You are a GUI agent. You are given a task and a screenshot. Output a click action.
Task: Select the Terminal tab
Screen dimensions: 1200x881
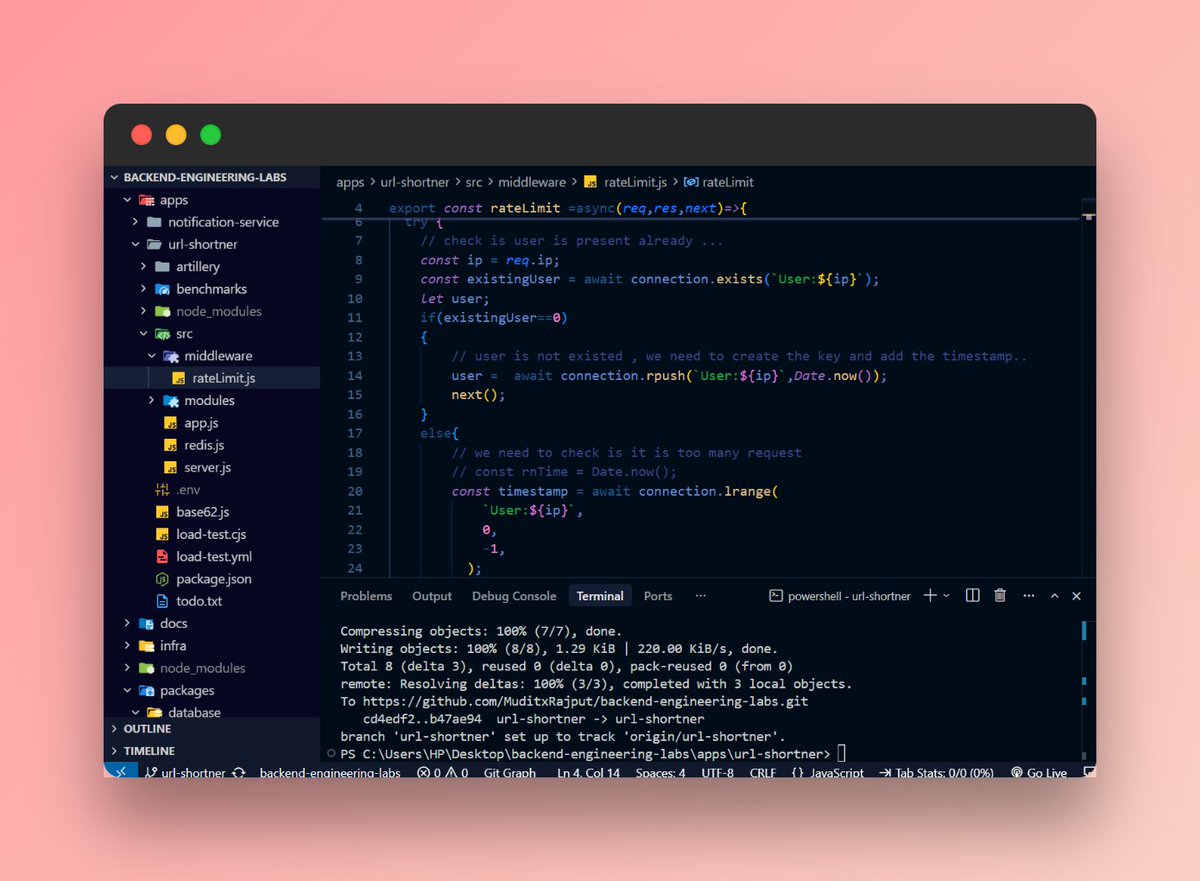(600, 596)
